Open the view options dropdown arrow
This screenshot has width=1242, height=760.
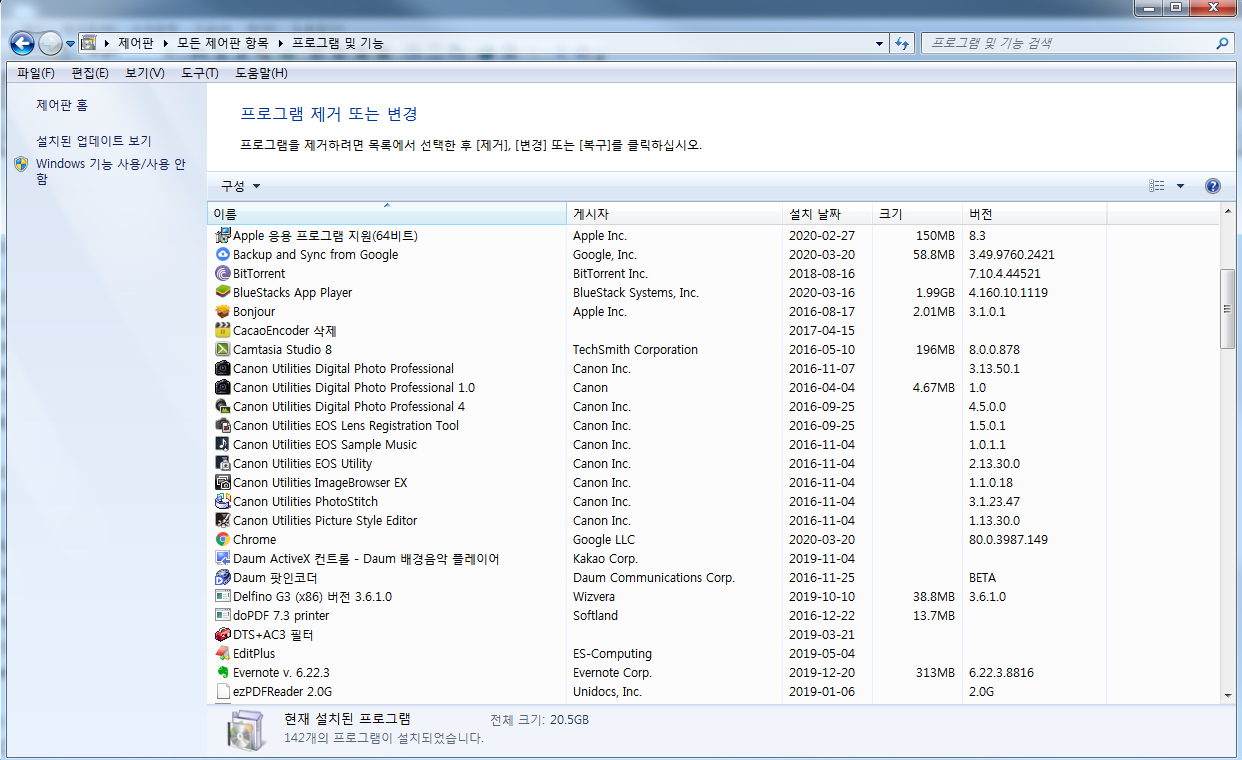[x=1180, y=186]
